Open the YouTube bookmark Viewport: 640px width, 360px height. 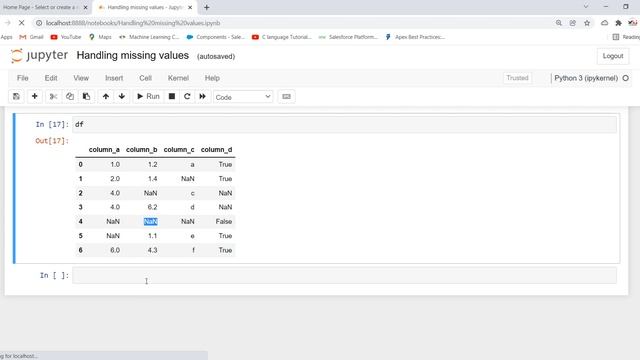66,37
